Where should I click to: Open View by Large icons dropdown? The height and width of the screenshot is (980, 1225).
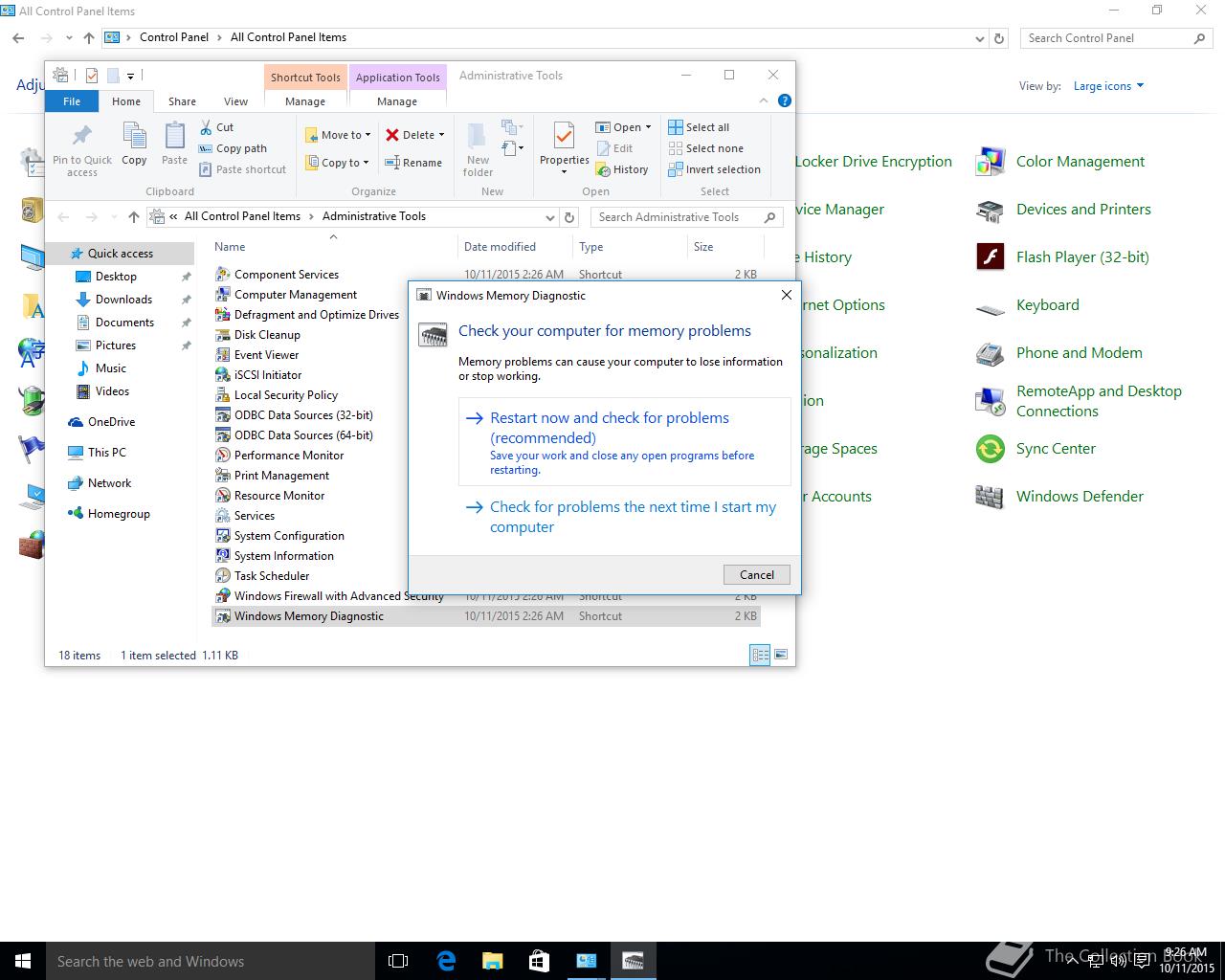click(x=1108, y=86)
